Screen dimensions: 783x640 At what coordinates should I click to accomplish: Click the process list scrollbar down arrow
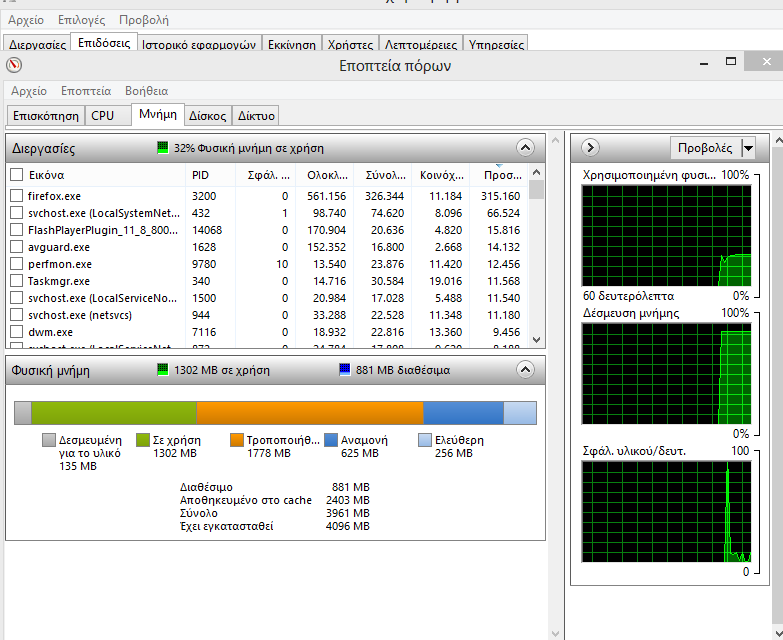pos(537,340)
